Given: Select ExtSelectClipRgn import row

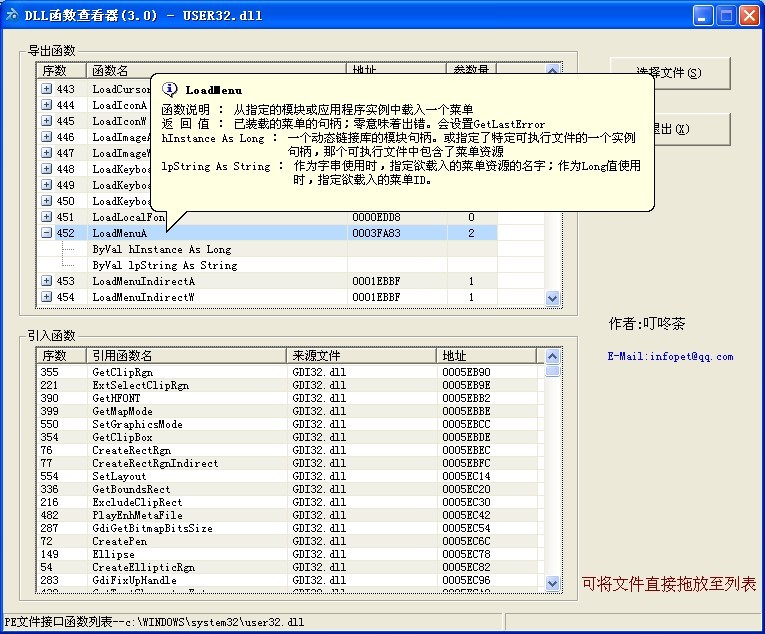Looking at the screenshot, I should click(289, 385).
